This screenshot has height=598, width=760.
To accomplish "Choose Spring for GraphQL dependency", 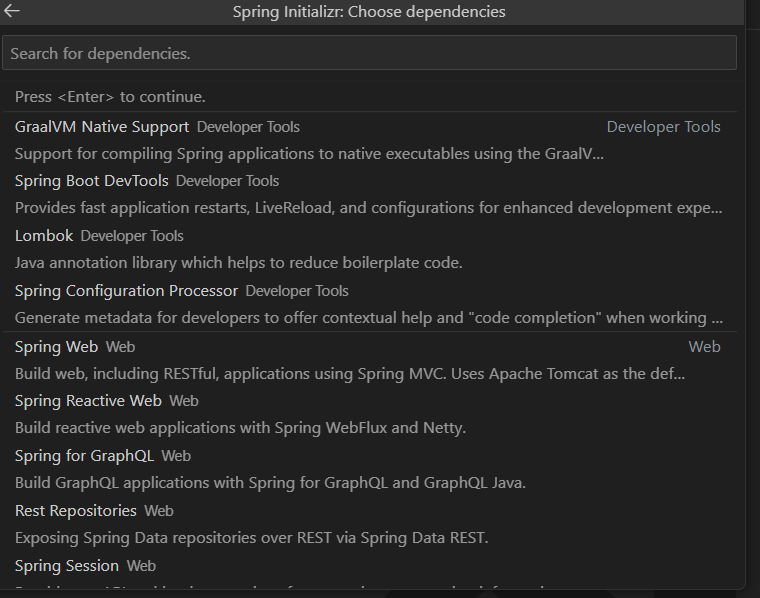I will coord(369,469).
